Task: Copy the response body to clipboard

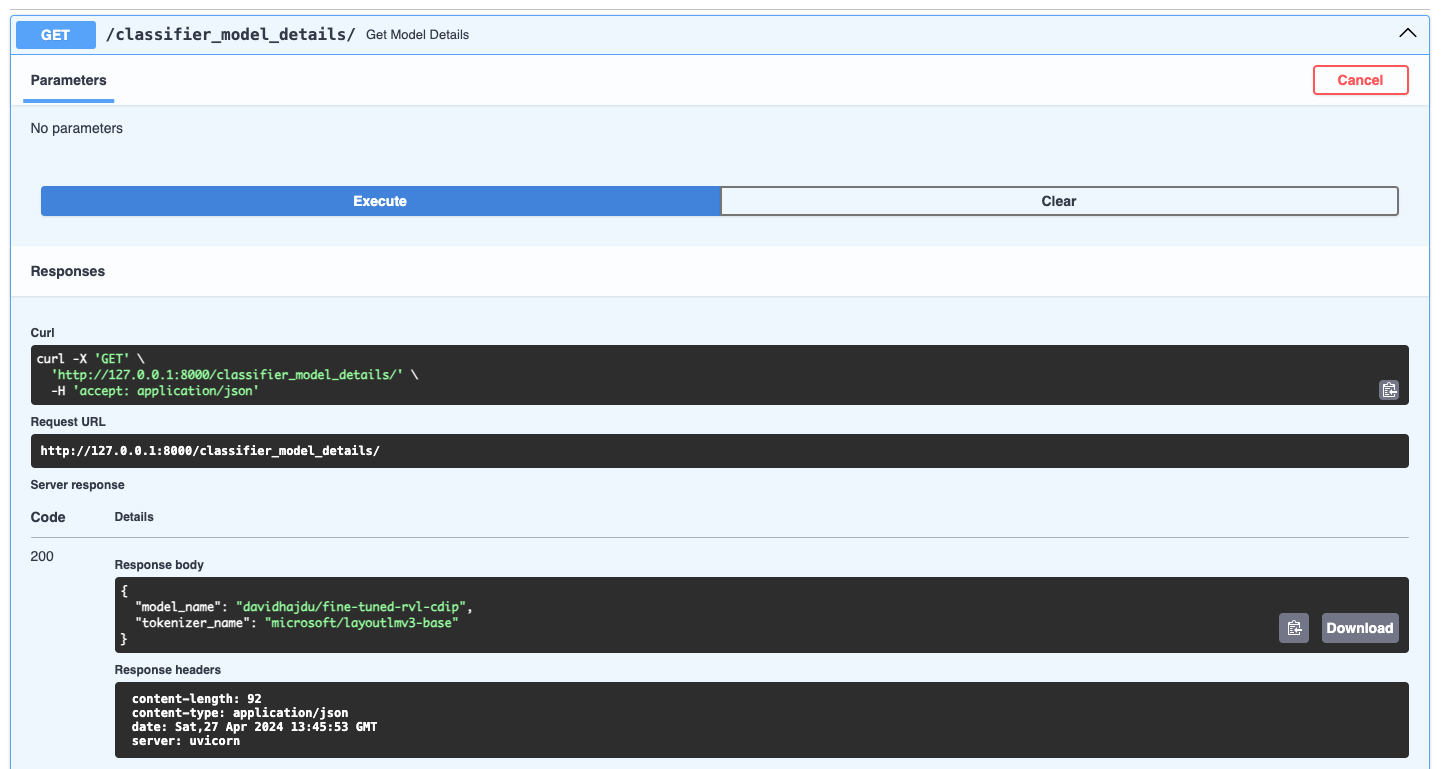Action: tap(1294, 628)
